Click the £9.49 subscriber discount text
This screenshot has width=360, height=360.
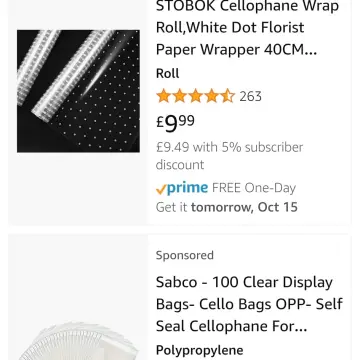click(229, 156)
